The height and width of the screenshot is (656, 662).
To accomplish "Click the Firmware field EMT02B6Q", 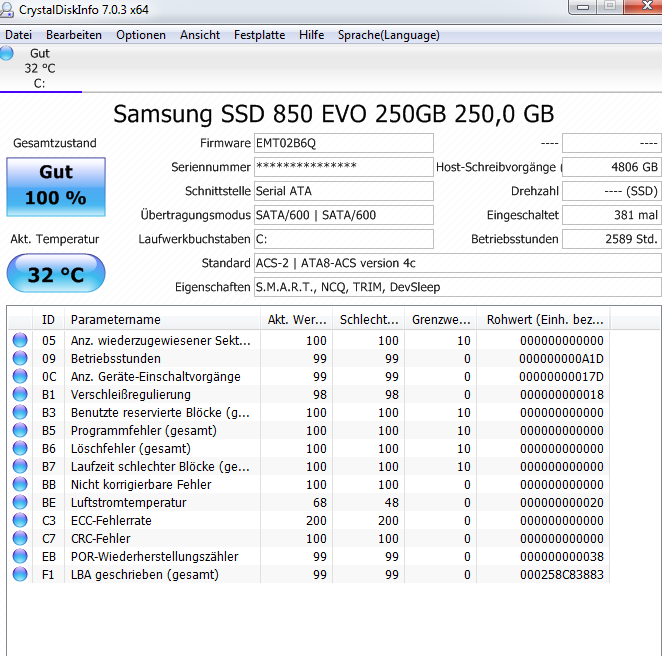I will [x=344, y=143].
